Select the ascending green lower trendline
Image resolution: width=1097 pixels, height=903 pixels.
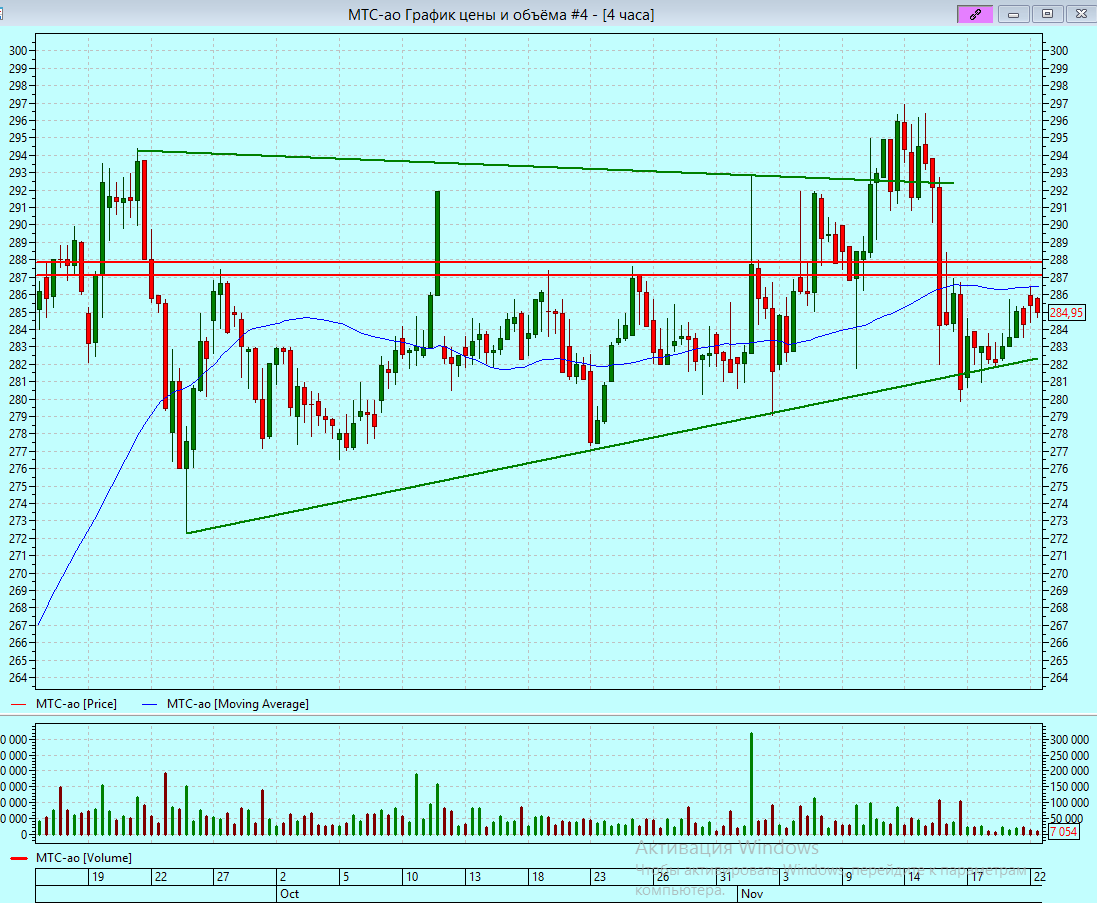click(612, 446)
